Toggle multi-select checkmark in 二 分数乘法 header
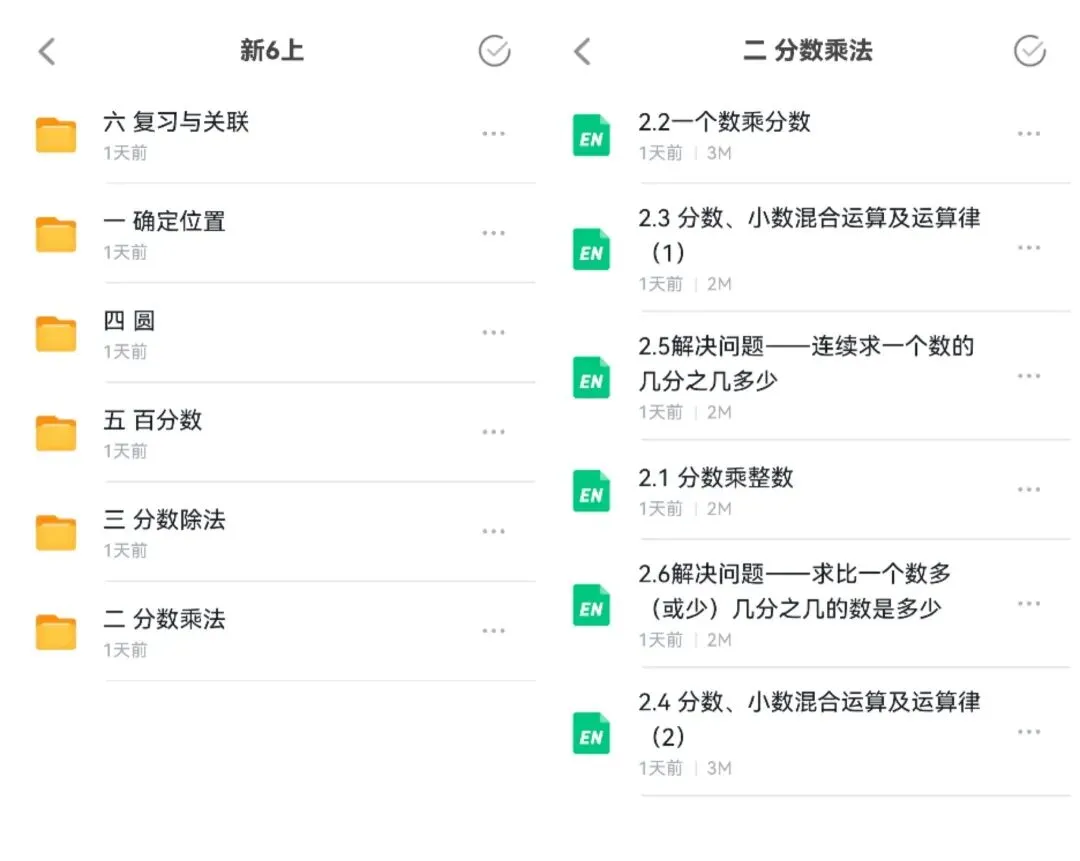The image size is (1080, 861). (1030, 51)
